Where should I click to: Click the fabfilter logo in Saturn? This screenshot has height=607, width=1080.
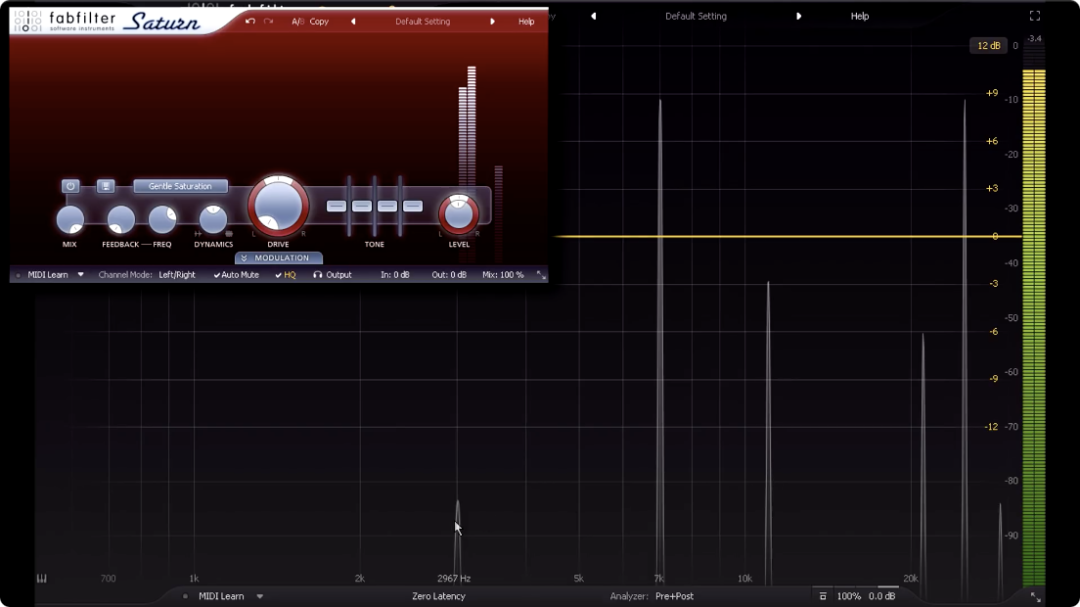pos(64,21)
